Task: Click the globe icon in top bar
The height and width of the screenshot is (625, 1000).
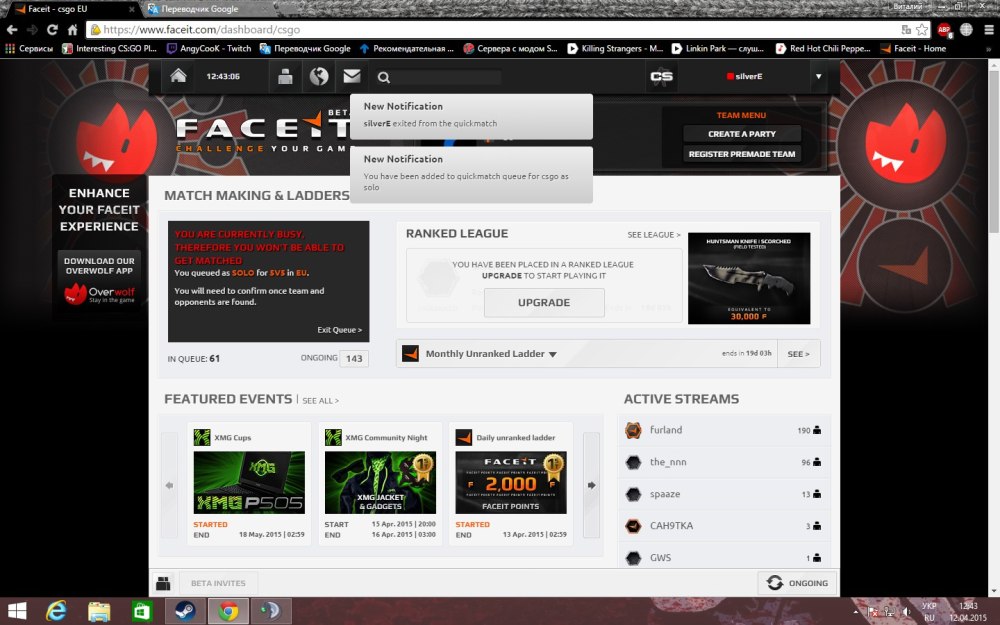Action: coord(318,76)
